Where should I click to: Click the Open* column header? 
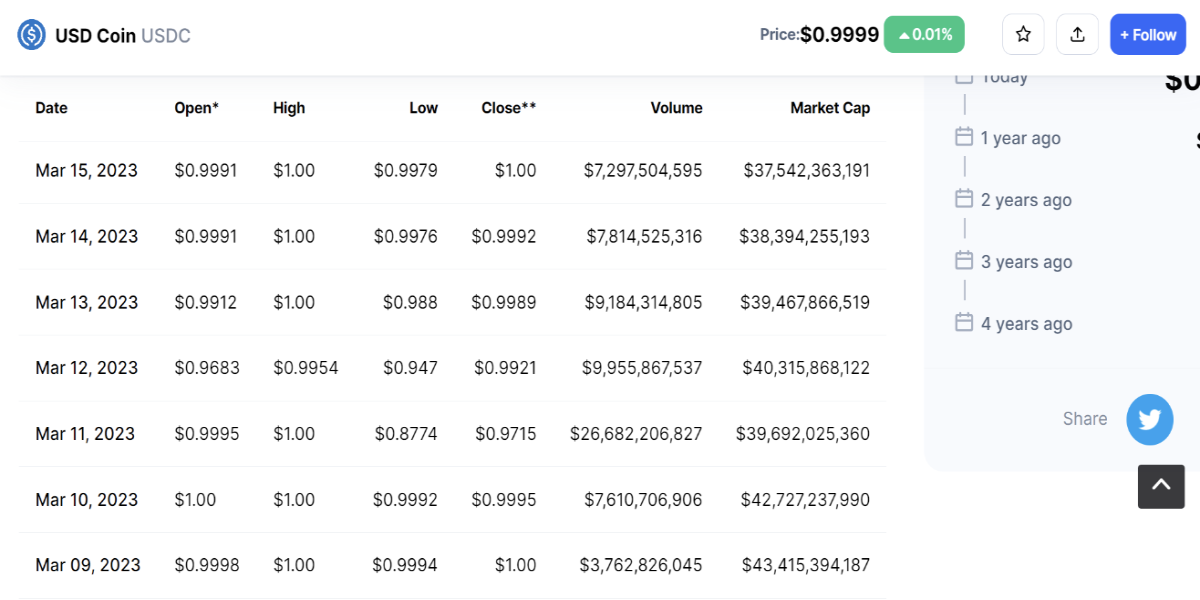coord(196,108)
